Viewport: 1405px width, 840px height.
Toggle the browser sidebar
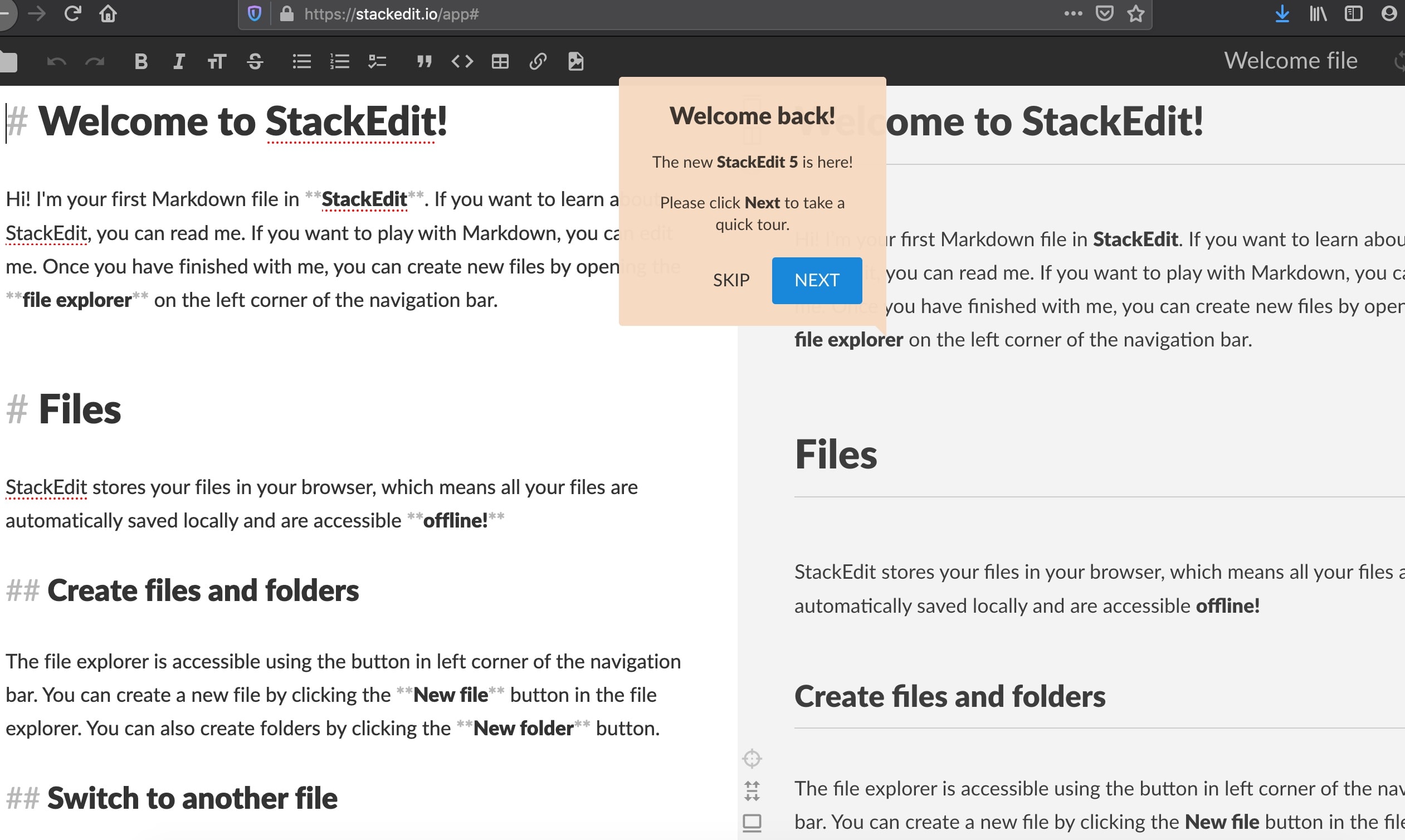[x=1354, y=13]
